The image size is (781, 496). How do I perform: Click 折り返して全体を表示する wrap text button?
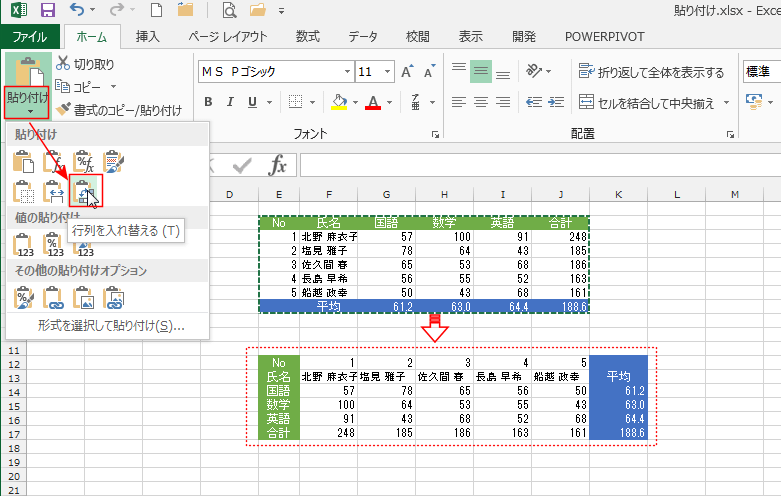(x=650, y=72)
